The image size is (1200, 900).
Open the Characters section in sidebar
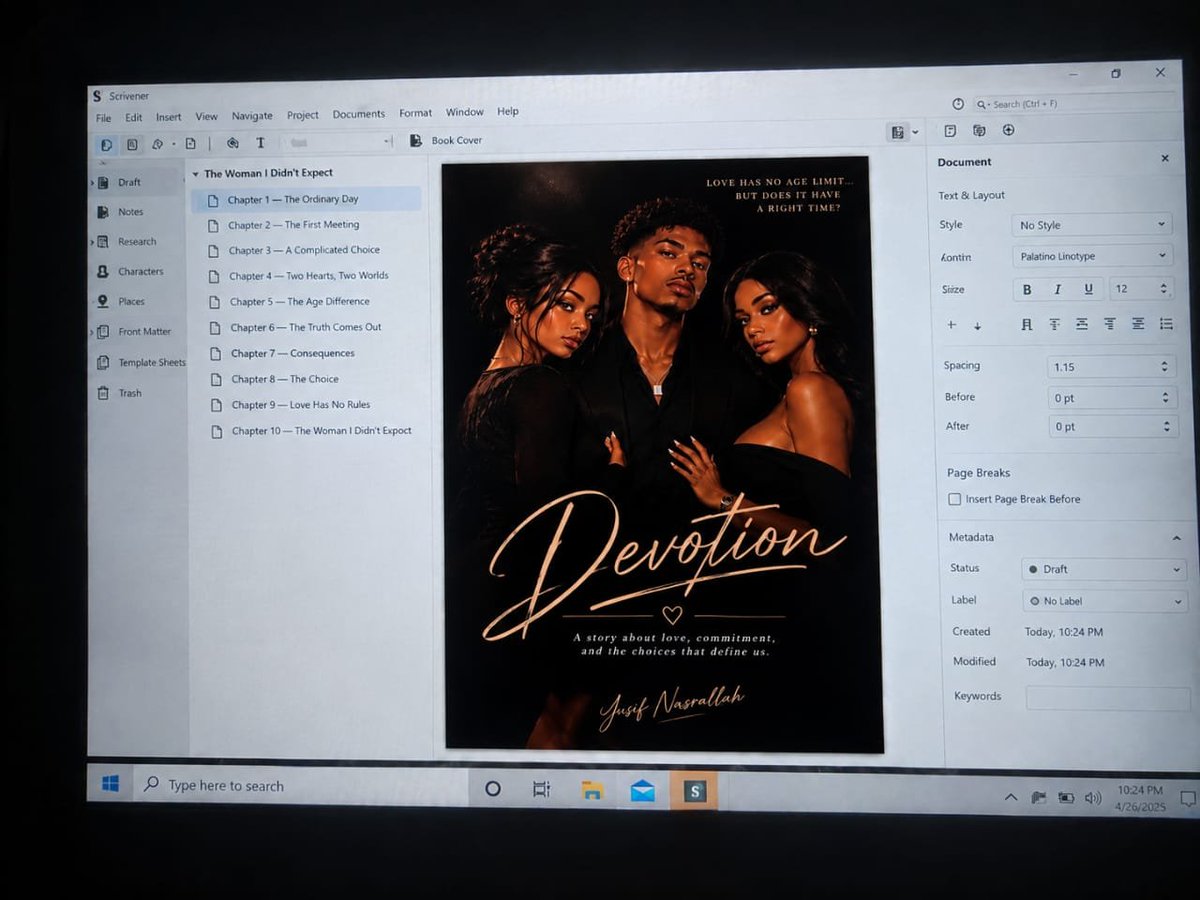click(x=130, y=271)
